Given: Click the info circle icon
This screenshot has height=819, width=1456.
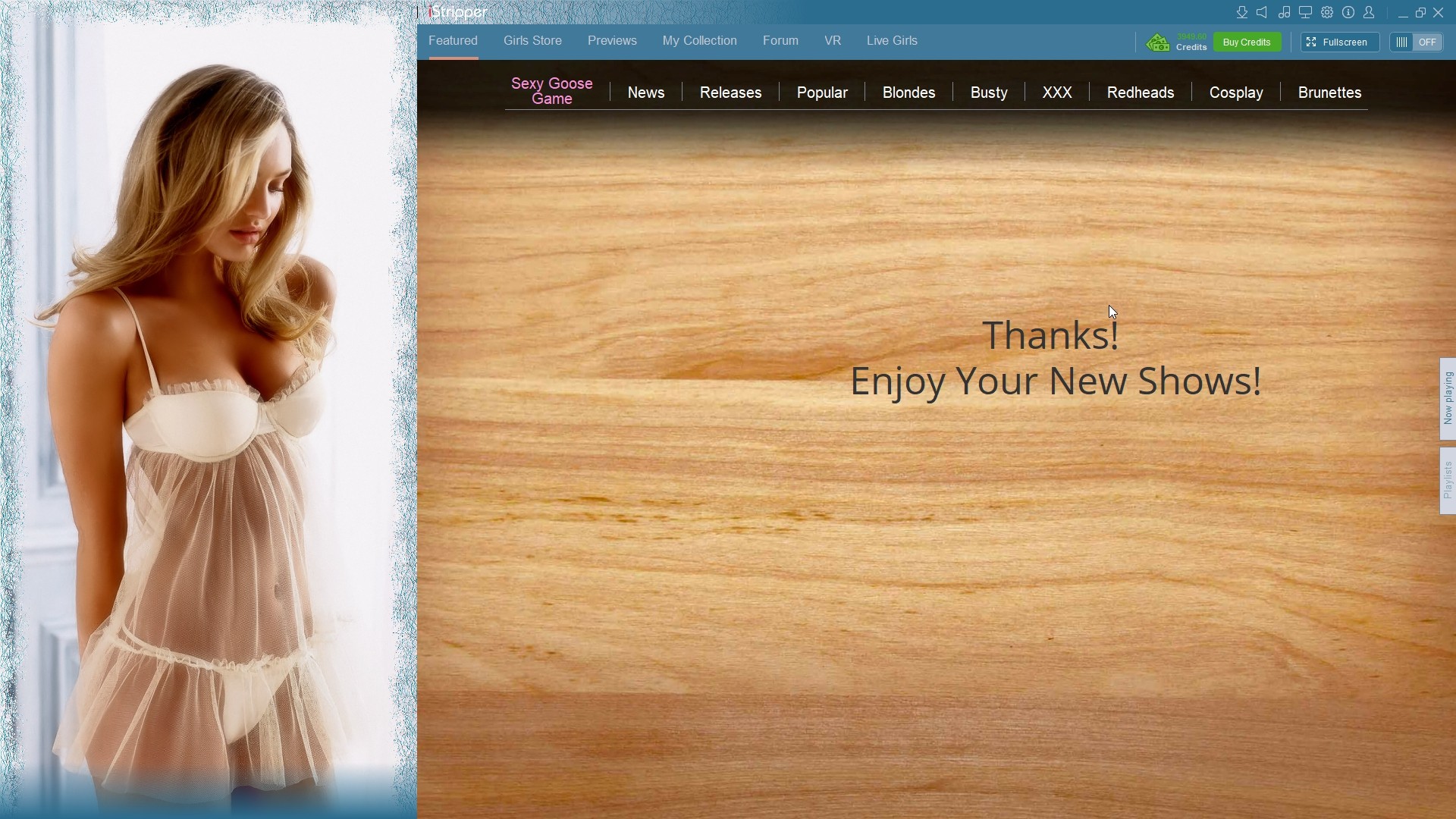Looking at the screenshot, I should click(1348, 12).
